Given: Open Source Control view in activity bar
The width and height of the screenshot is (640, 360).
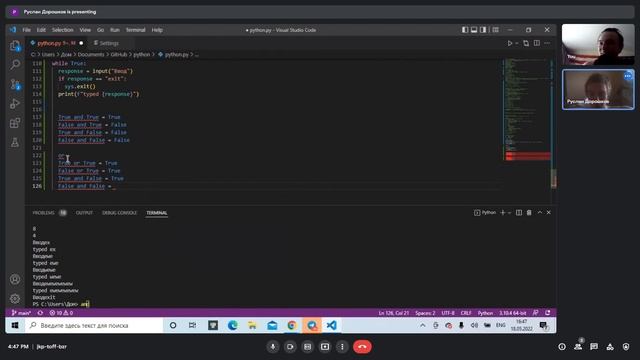Looking at the screenshot, I should click(15, 84).
